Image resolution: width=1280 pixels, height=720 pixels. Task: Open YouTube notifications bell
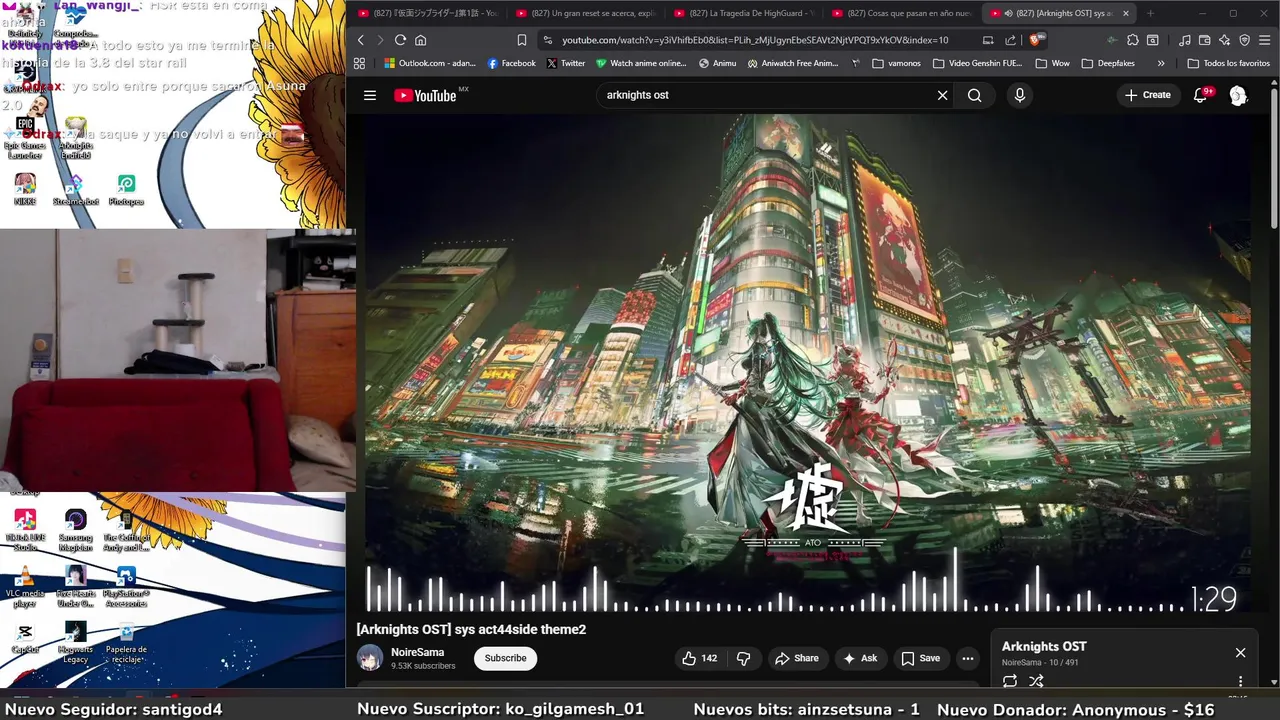pyautogui.click(x=1201, y=95)
